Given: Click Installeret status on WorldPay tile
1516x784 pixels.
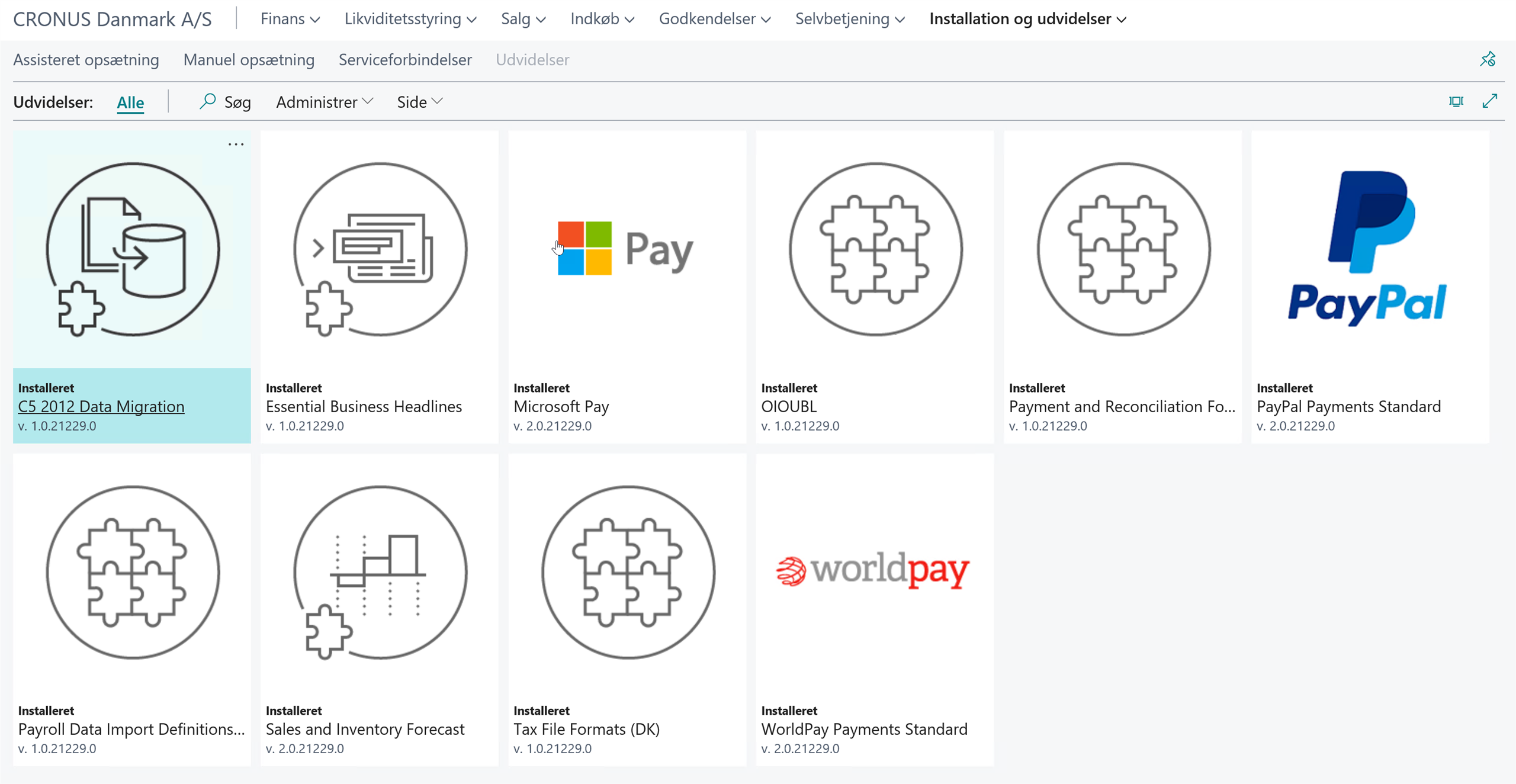Looking at the screenshot, I should [x=789, y=711].
